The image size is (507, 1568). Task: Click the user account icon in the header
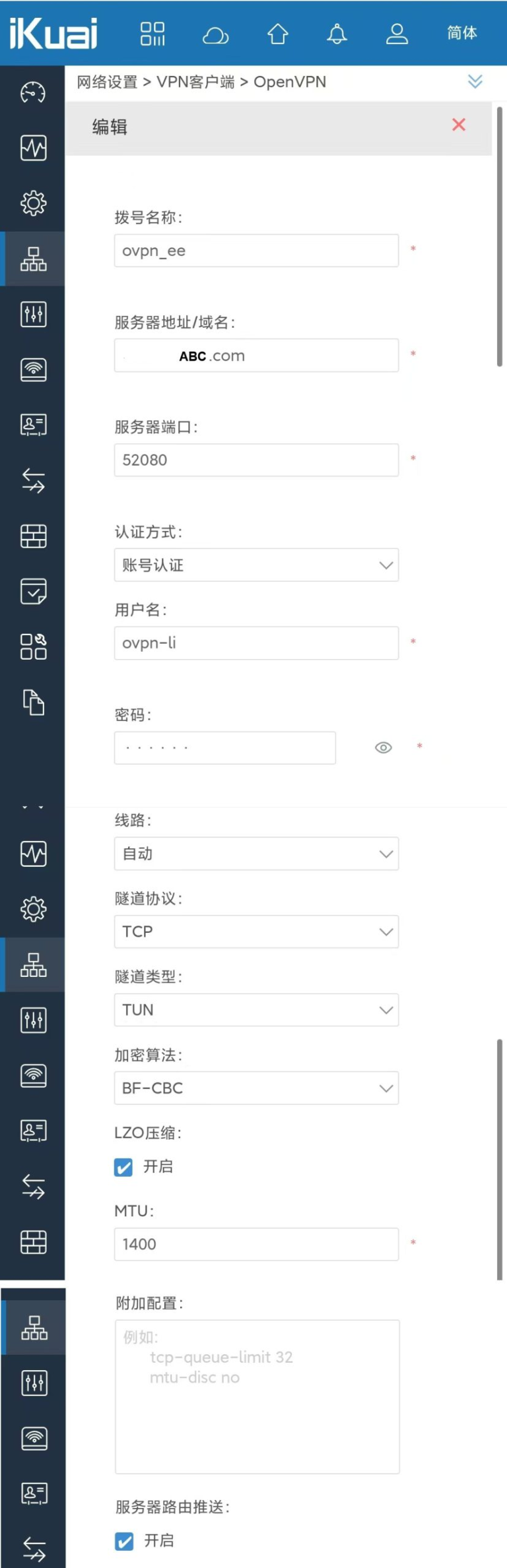click(x=397, y=34)
